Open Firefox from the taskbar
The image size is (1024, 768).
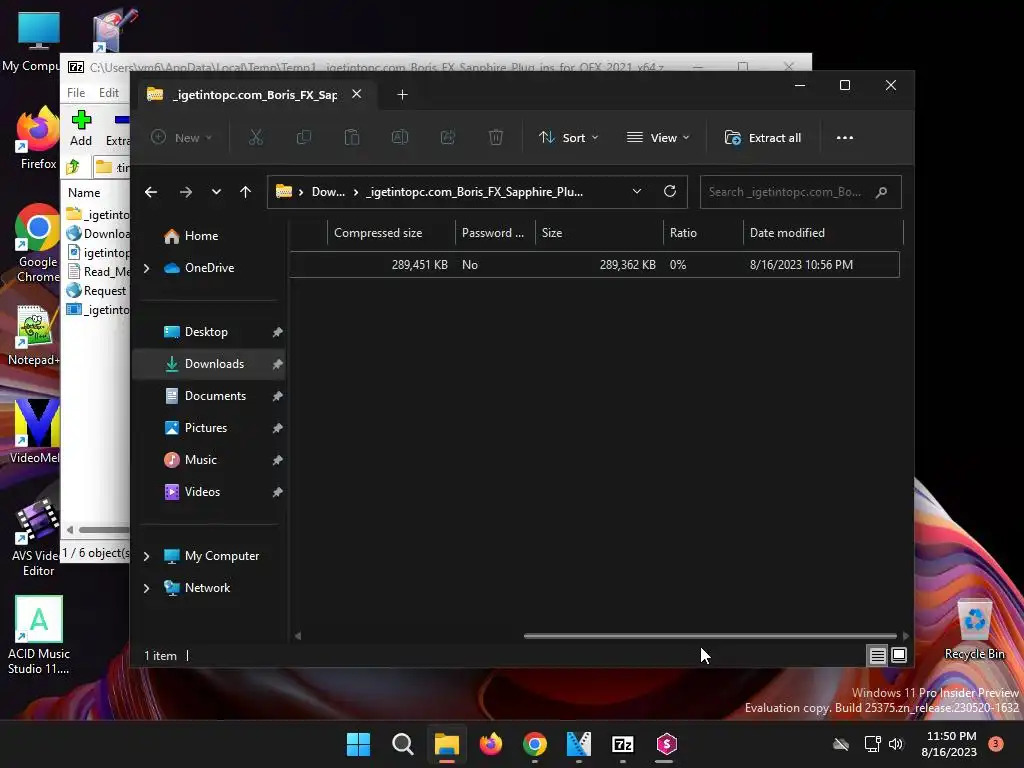tap(490, 744)
